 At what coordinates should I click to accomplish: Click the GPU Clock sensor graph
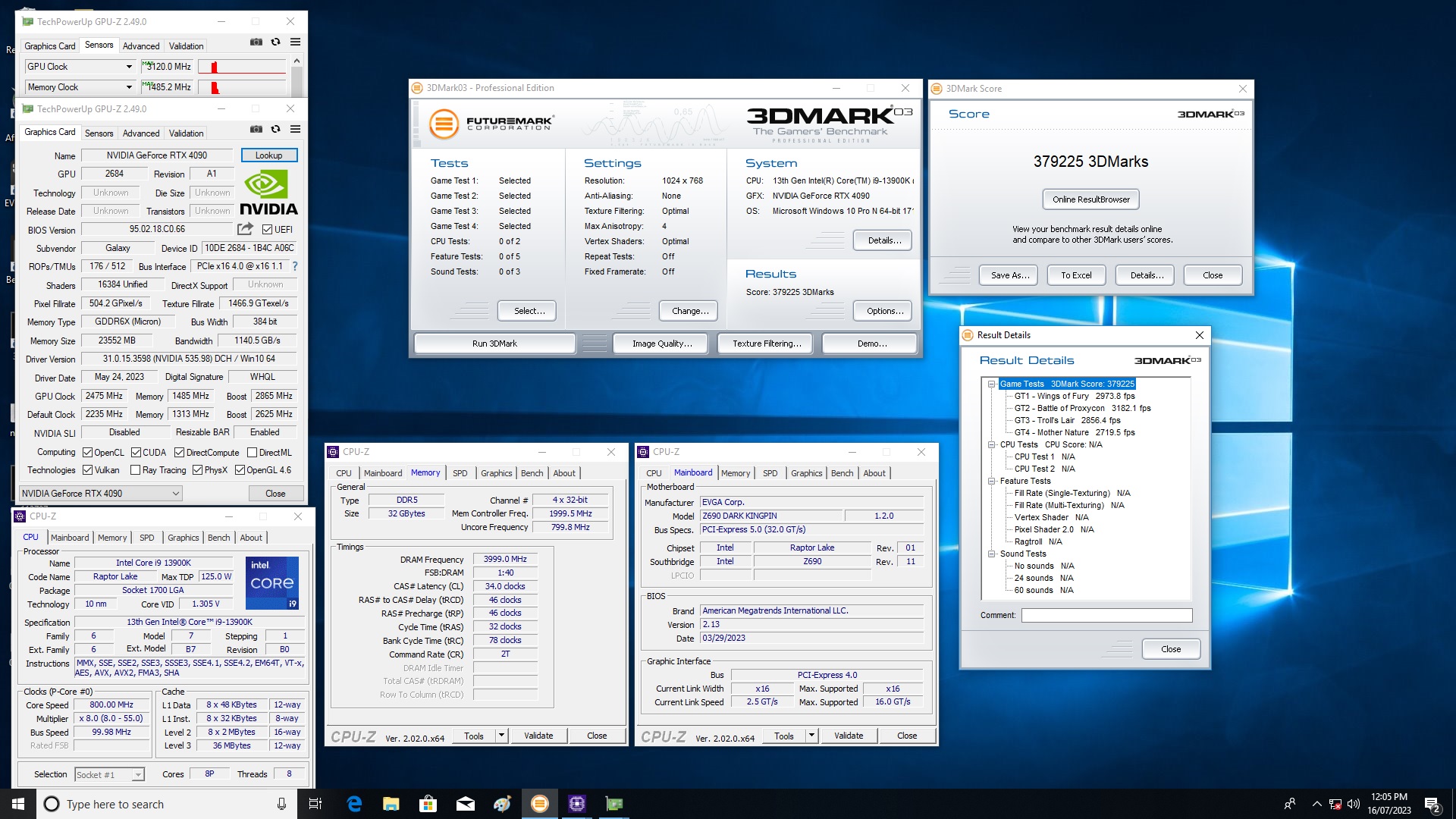[x=242, y=67]
